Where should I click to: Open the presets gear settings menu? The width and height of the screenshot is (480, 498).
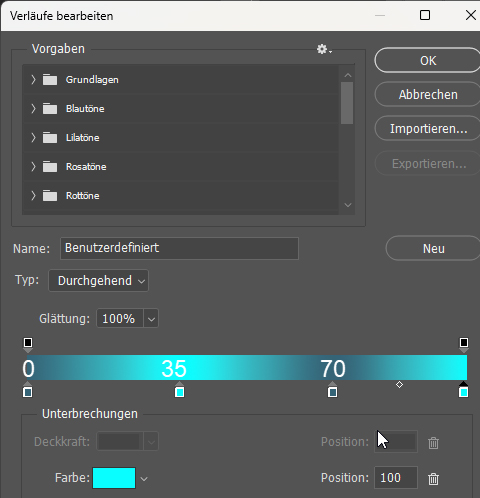(x=324, y=49)
